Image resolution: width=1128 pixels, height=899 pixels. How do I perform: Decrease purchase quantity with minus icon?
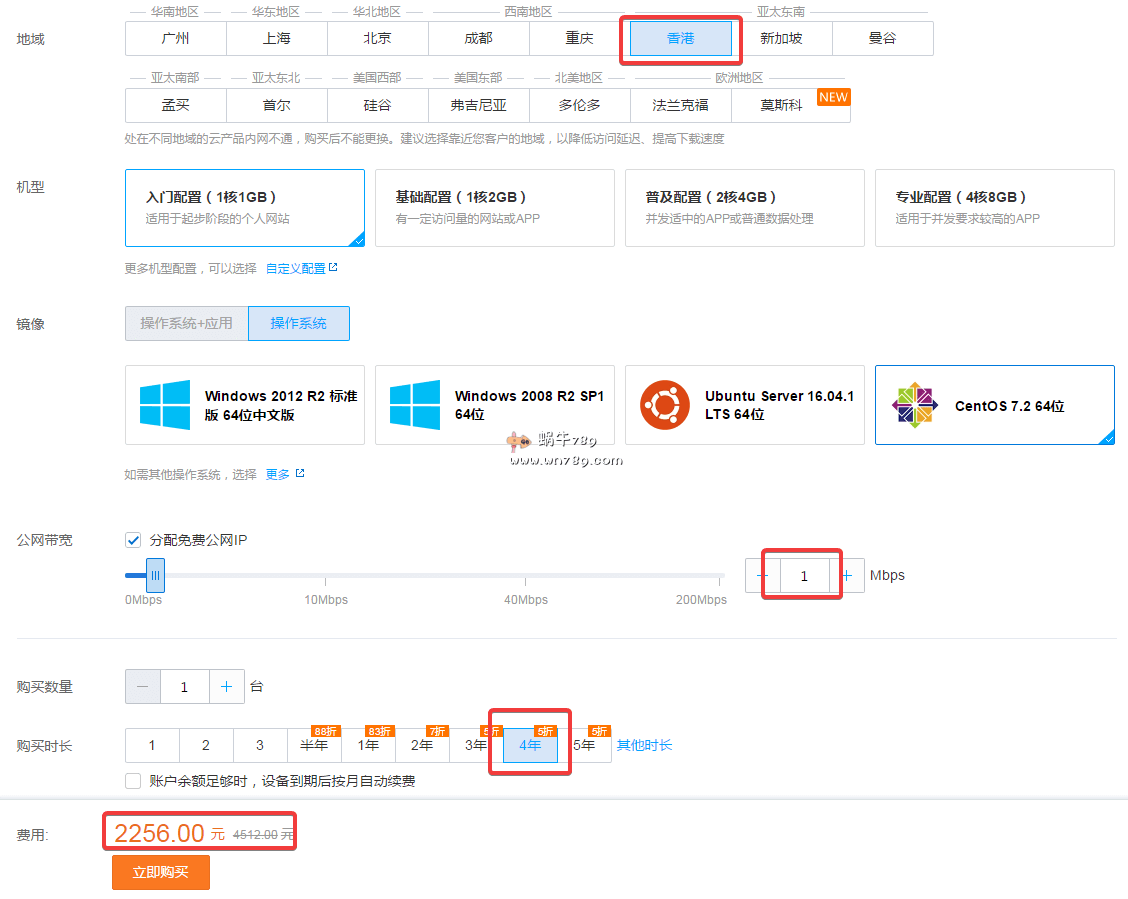[x=143, y=687]
